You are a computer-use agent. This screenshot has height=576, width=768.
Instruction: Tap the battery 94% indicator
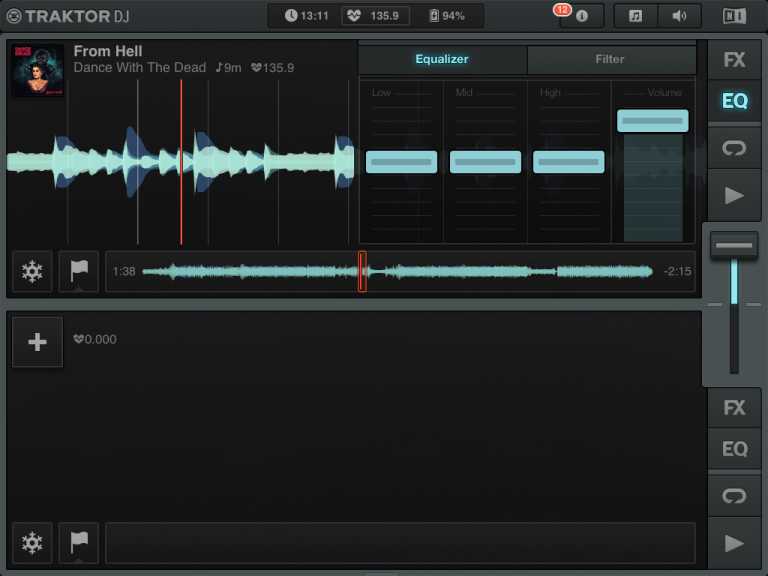pos(447,16)
